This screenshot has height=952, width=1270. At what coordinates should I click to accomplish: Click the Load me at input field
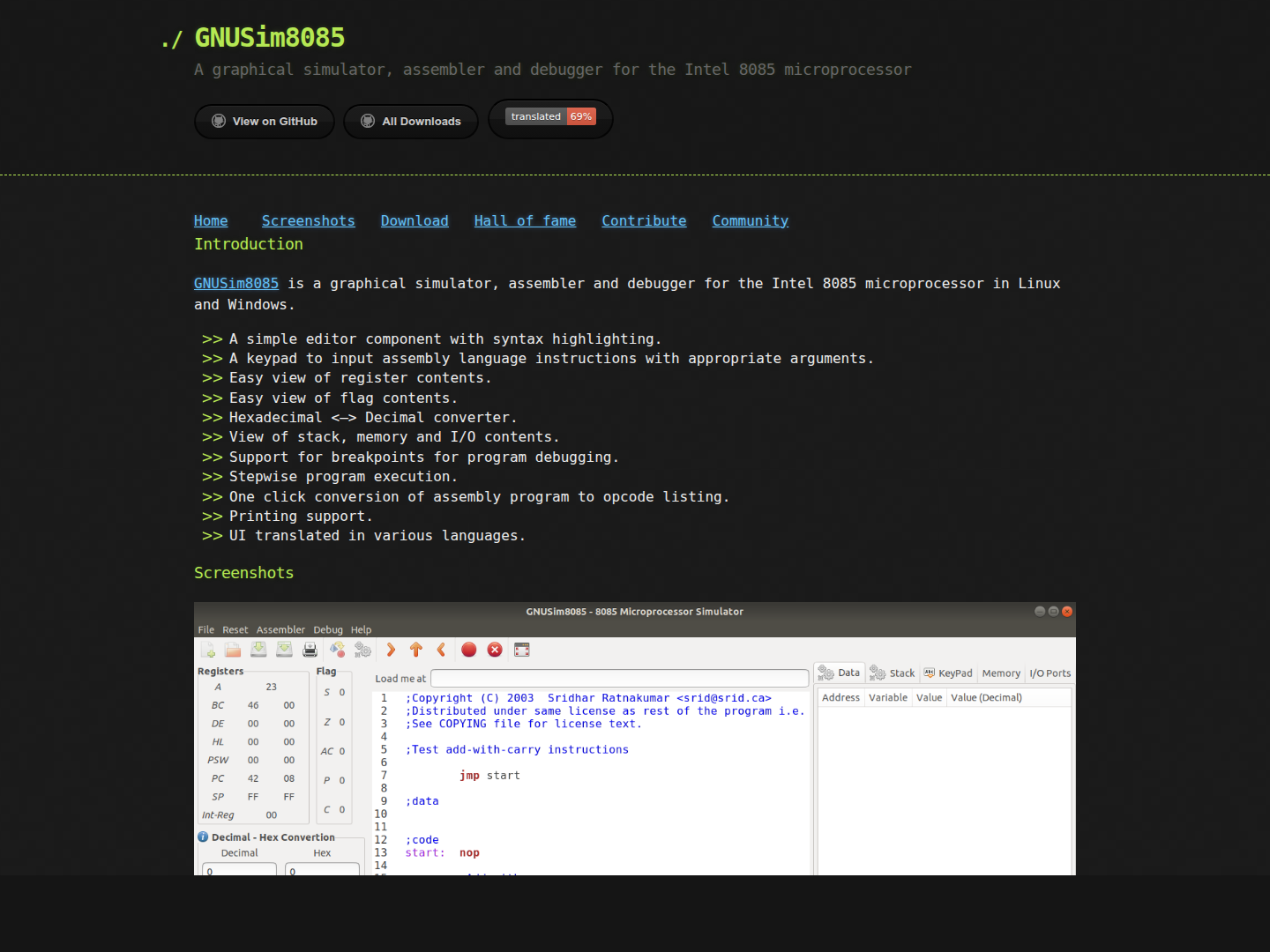(619, 678)
